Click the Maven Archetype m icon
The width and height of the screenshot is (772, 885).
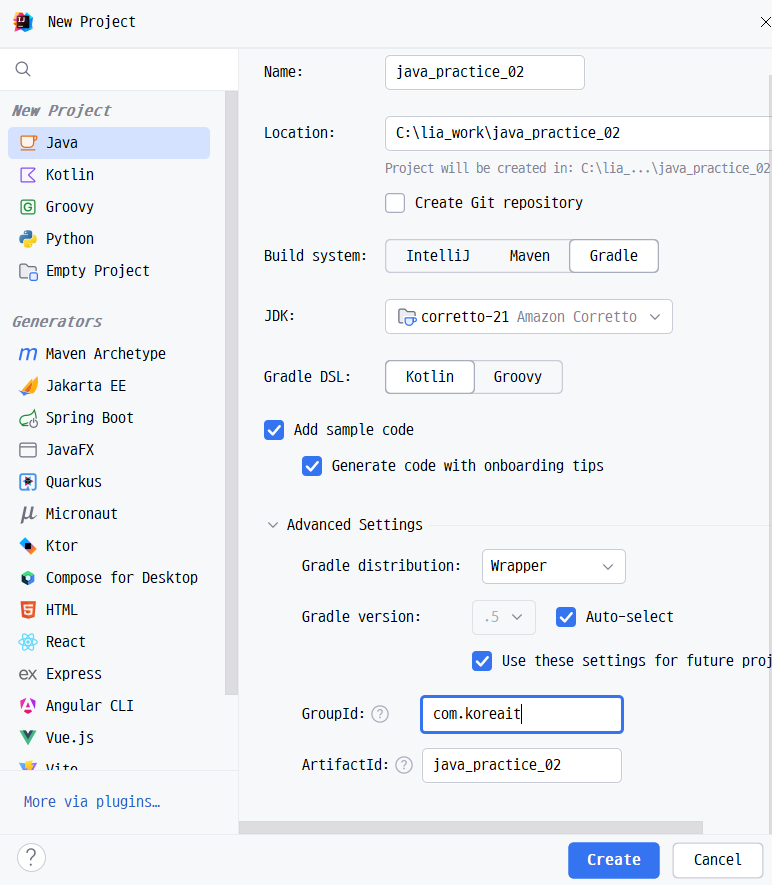pos(28,354)
